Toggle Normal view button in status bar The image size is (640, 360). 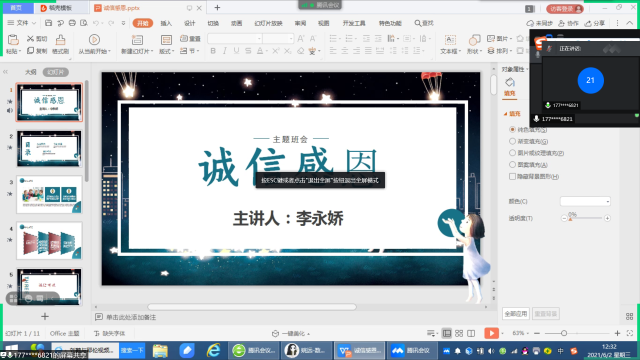coord(447,333)
